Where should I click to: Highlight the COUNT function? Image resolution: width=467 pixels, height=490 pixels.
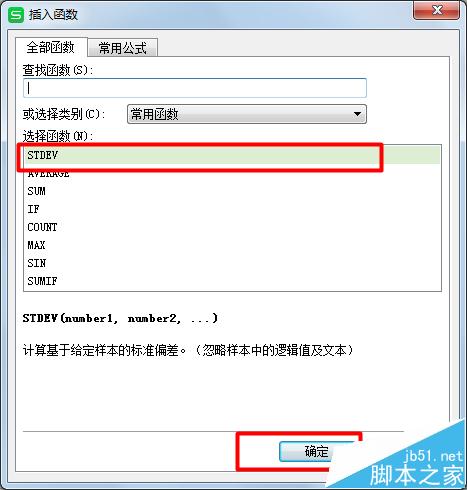(232, 227)
